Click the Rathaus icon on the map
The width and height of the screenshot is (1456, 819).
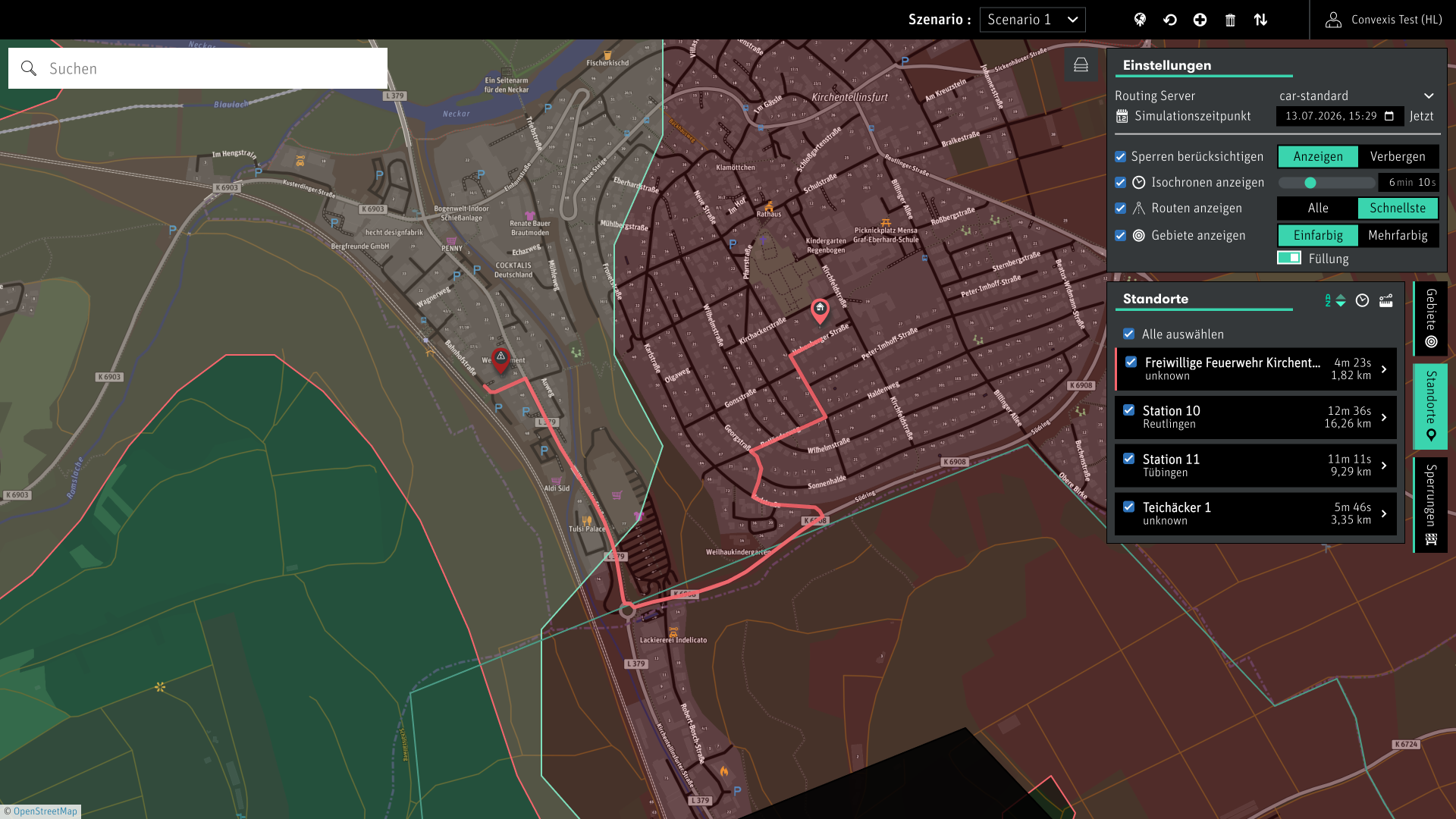(x=769, y=206)
